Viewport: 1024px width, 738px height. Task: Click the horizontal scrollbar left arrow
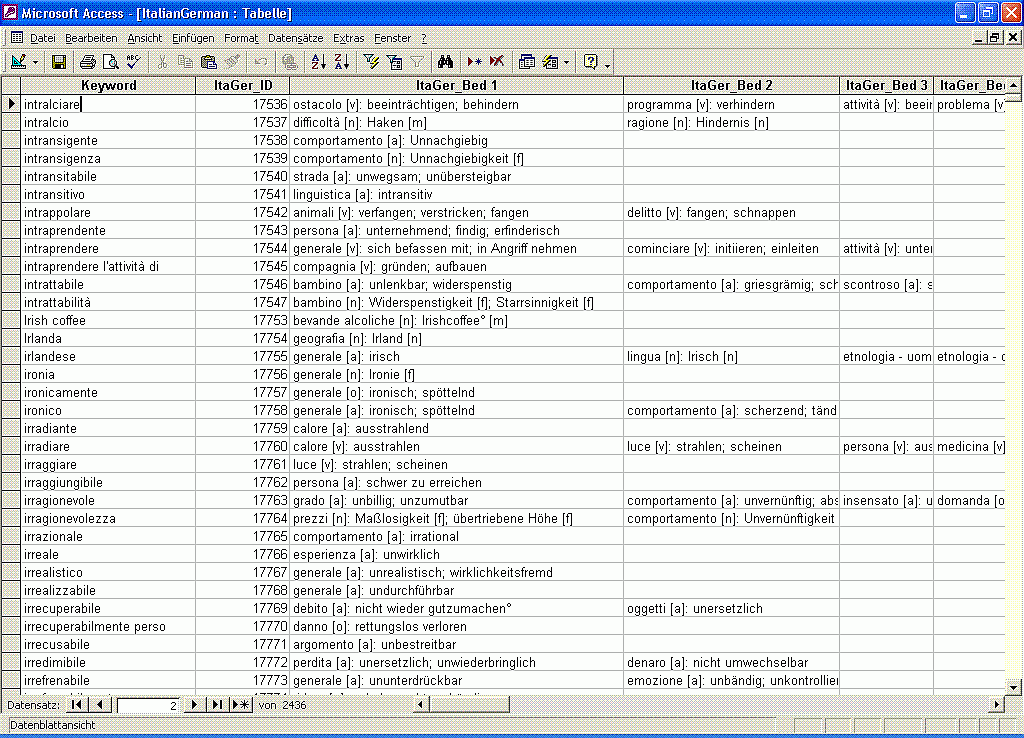pyautogui.click(x=421, y=705)
